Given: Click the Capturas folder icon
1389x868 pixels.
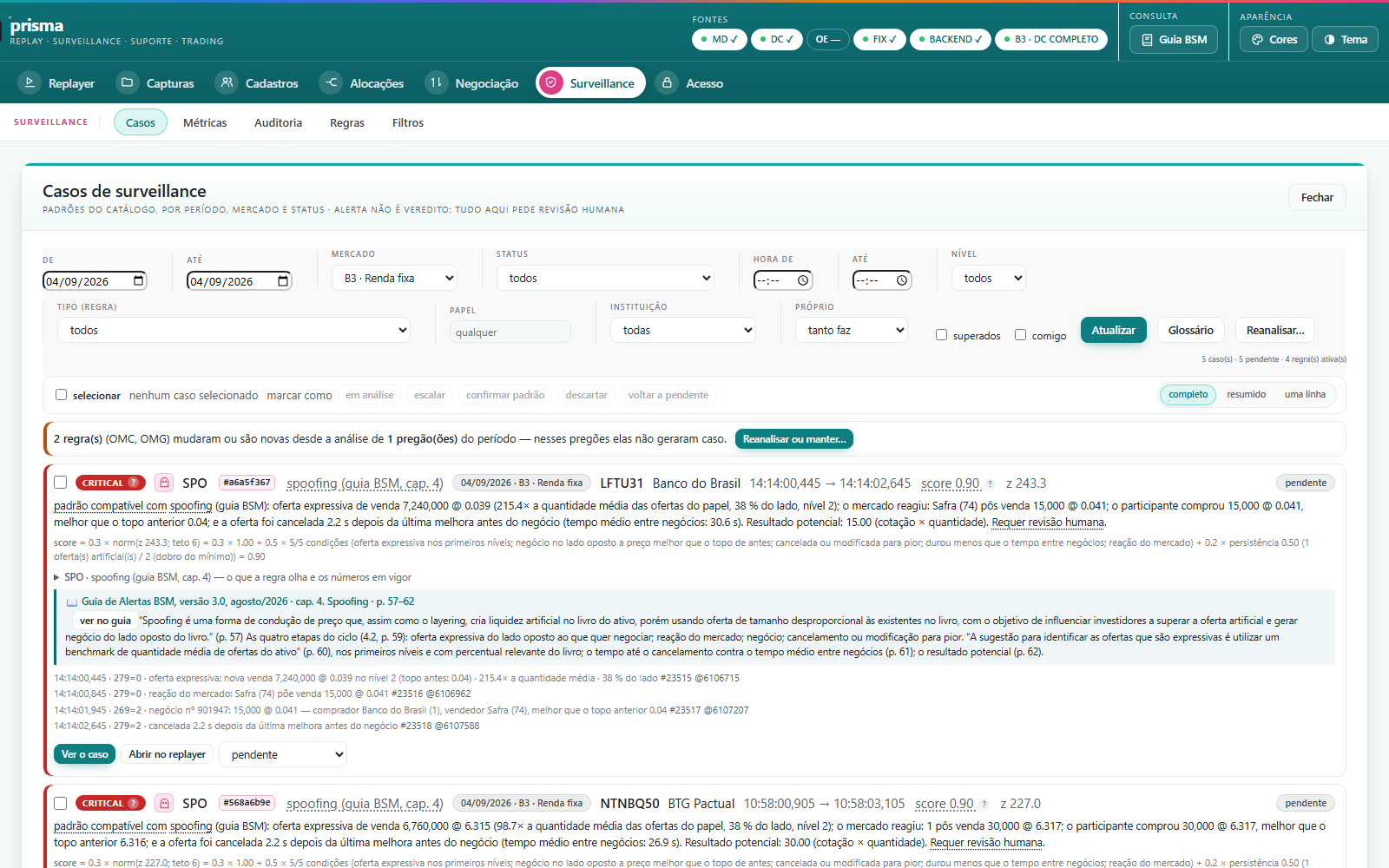Looking at the screenshot, I should tap(128, 82).
